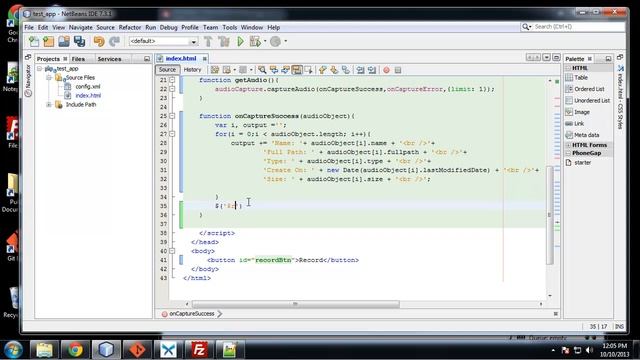Click the New Project toolbar icon
Screen dimensions: 640x360
click(x=49, y=41)
